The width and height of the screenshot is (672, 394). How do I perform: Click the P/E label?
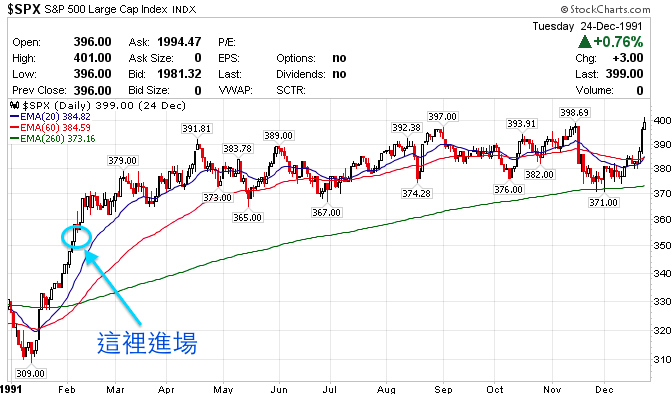click(227, 42)
